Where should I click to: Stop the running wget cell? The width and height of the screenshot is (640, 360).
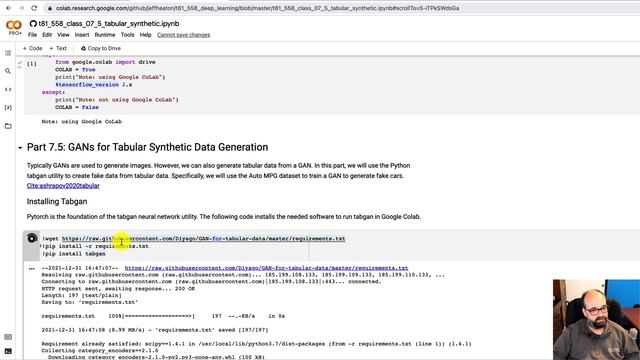click(32, 238)
